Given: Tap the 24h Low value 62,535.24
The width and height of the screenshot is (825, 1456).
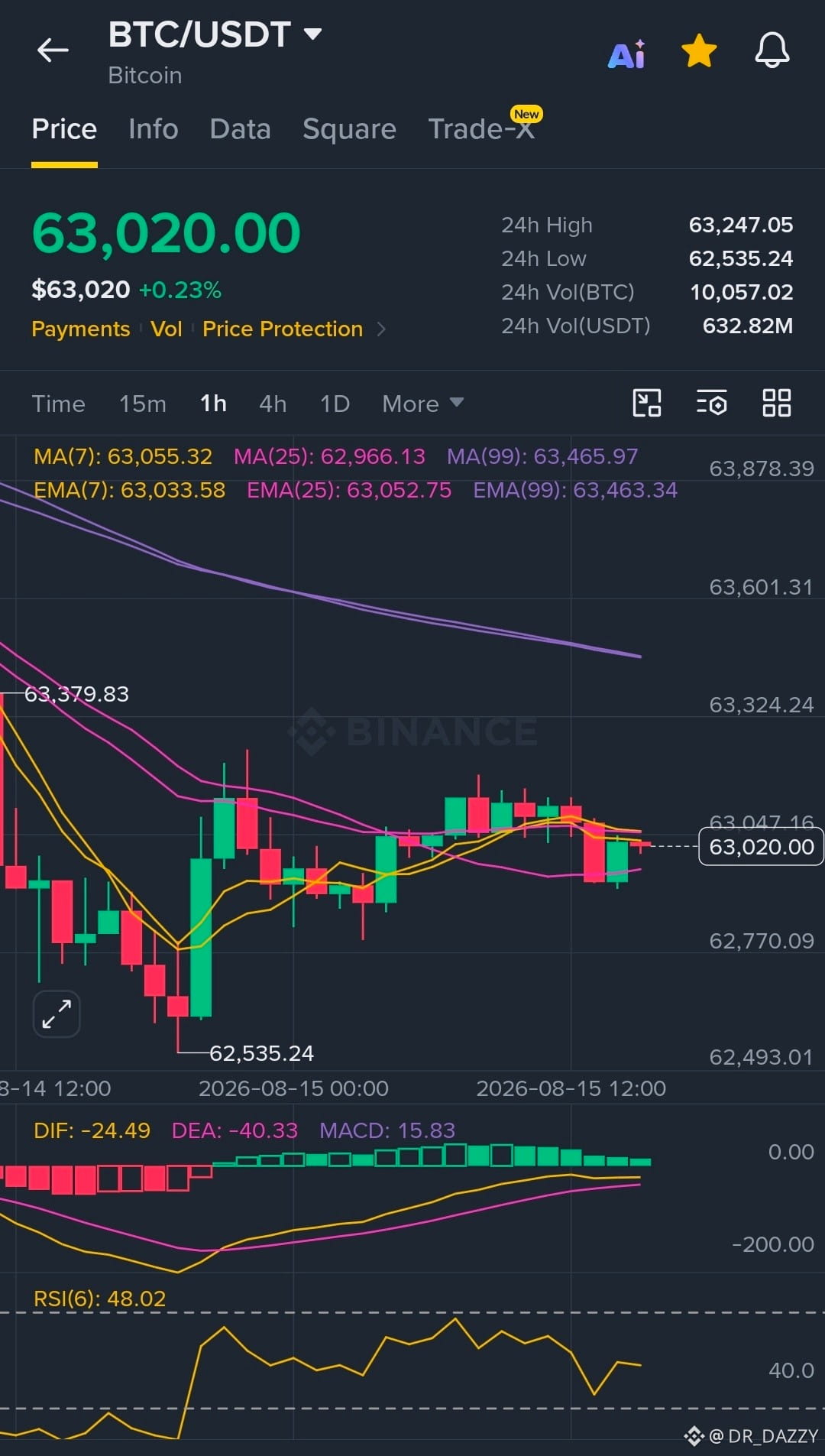Looking at the screenshot, I should pos(741,258).
